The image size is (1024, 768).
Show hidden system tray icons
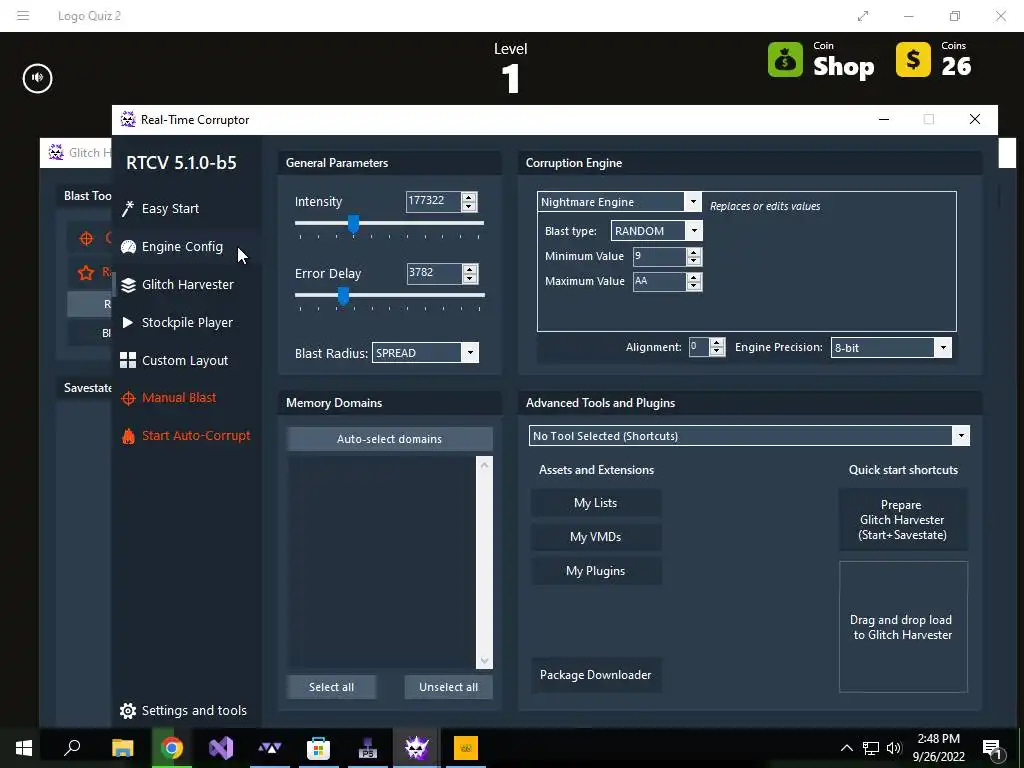pos(846,748)
